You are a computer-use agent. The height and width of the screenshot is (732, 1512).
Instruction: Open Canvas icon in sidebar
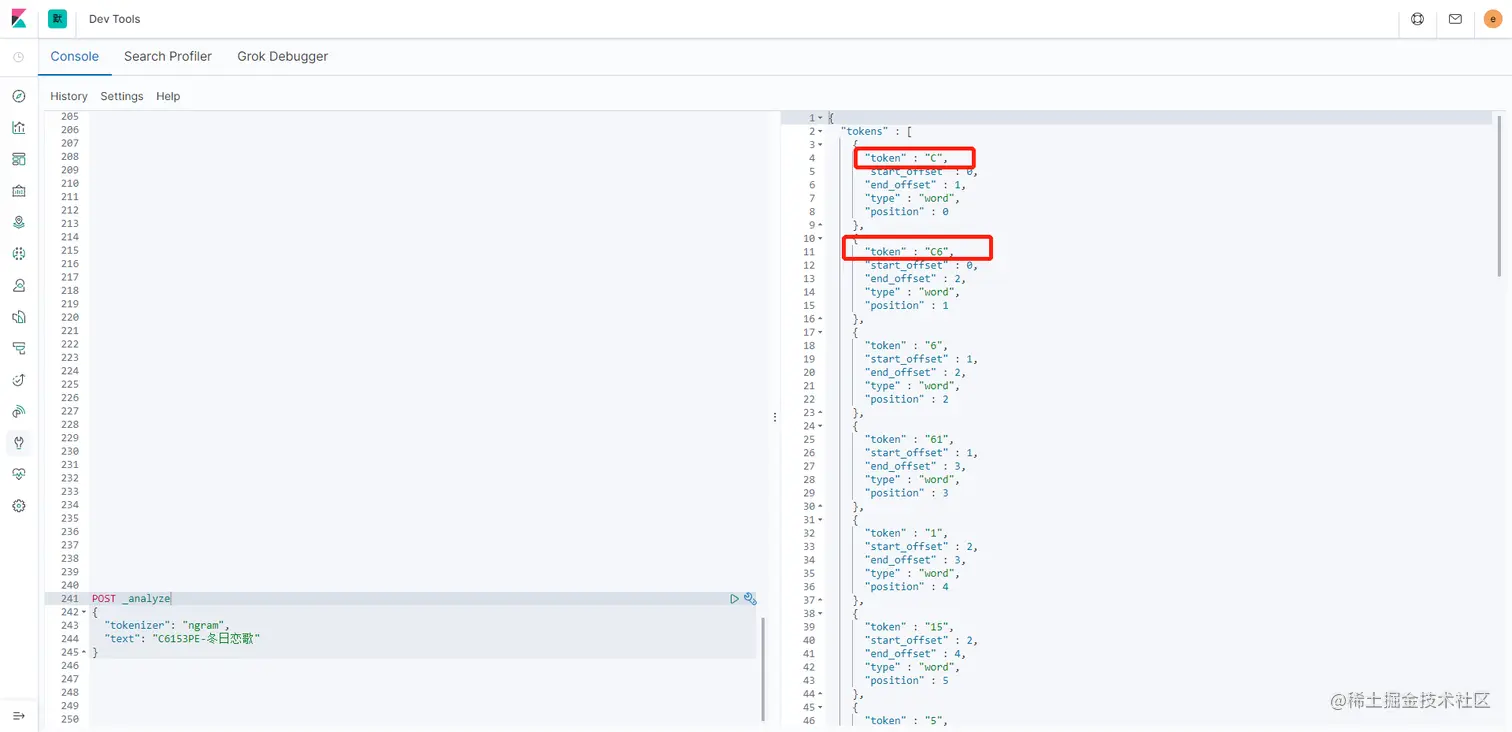click(x=18, y=191)
